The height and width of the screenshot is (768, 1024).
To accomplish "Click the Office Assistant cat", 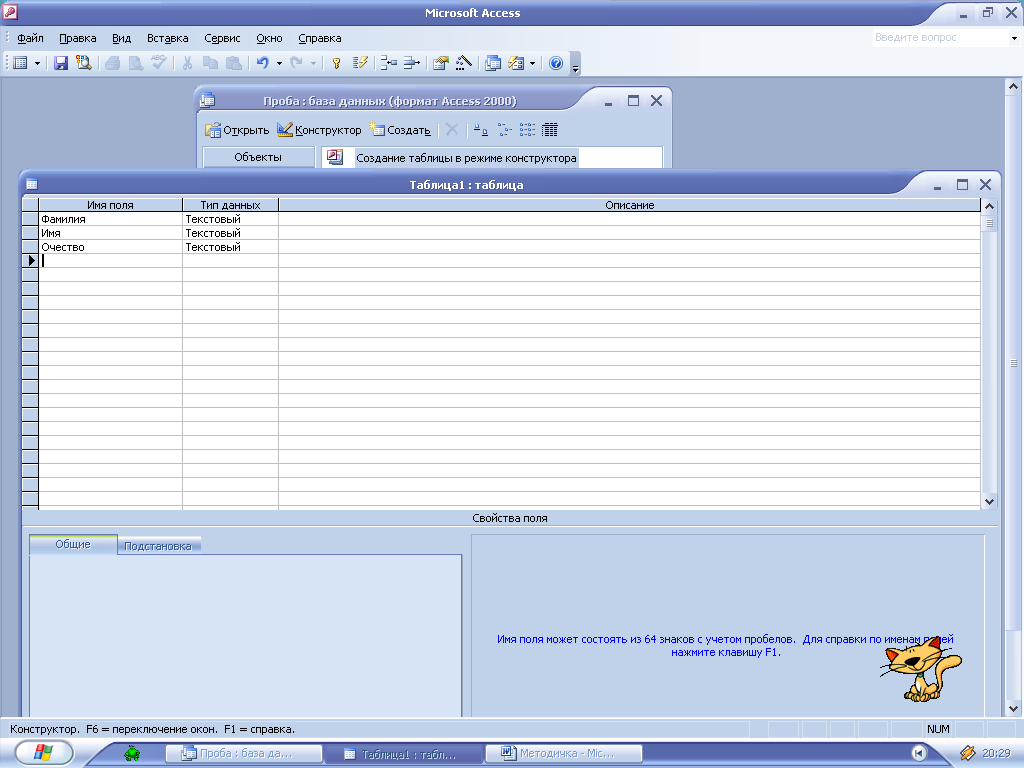I will [922, 667].
